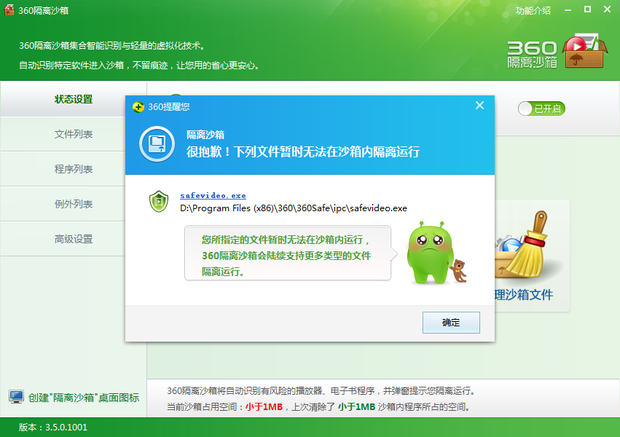Click 创建"隔离沙箱"桌面图标 link
620x437 pixels.
(83, 397)
